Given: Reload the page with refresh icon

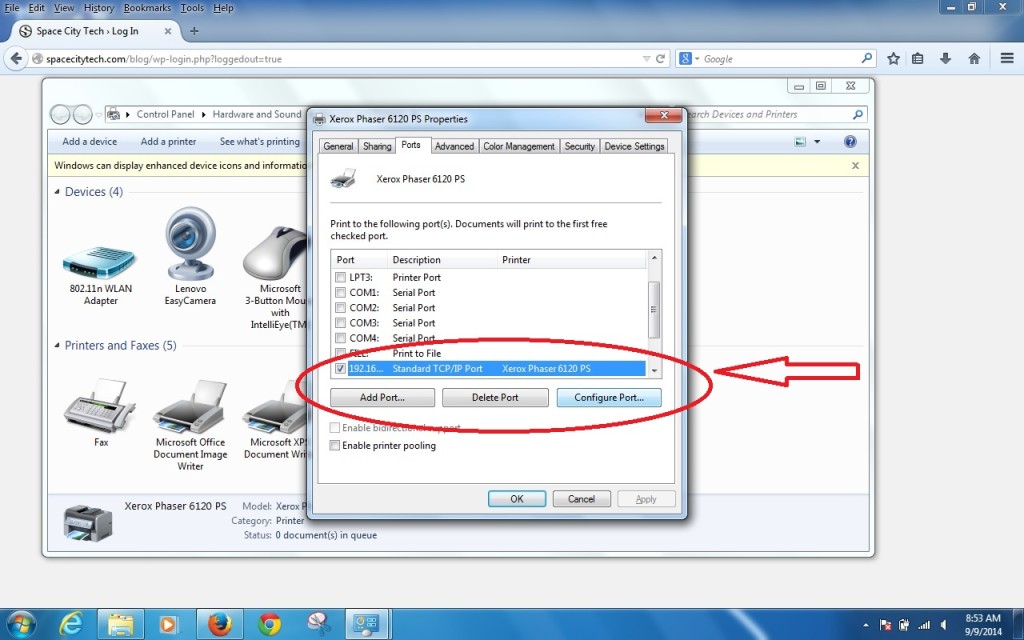Looking at the screenshot, I should [x=661, y=59].
